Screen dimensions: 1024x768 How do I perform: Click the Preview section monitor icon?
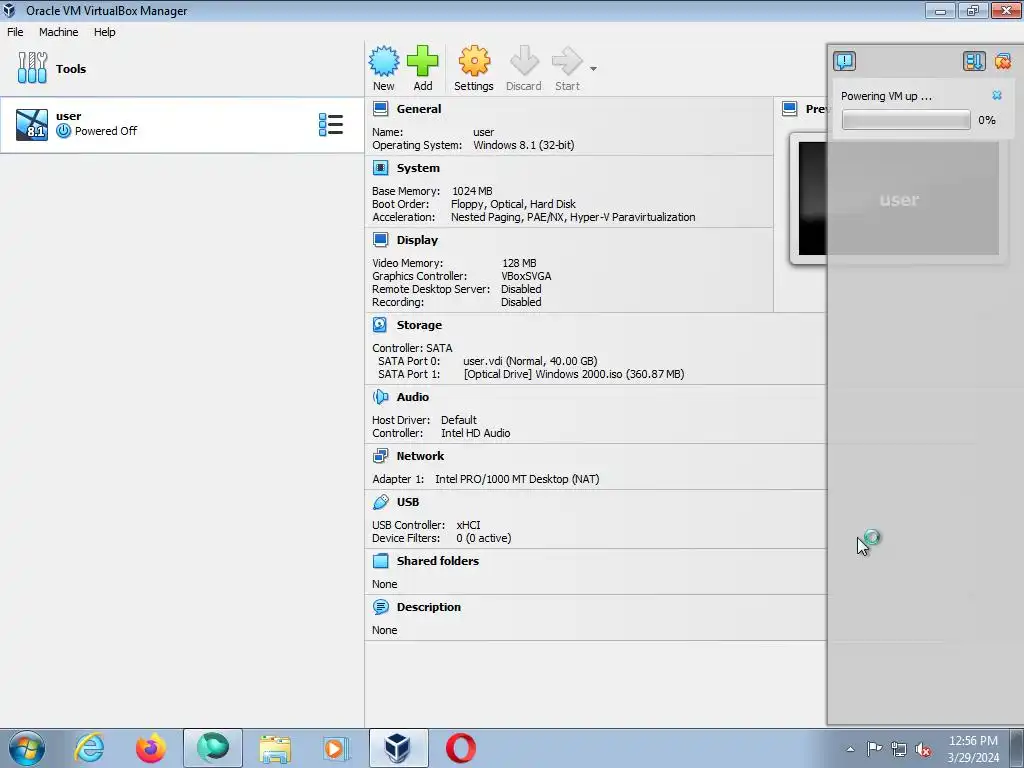[790, 108]
